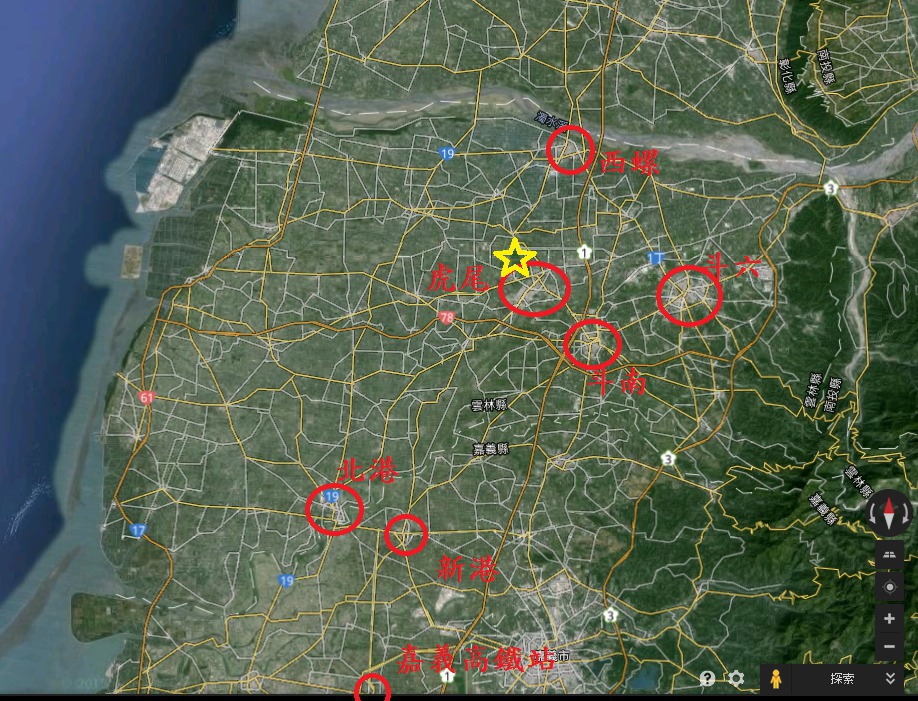Zoom out with the minus button
The image size is (918, 701).
(889, 647)
